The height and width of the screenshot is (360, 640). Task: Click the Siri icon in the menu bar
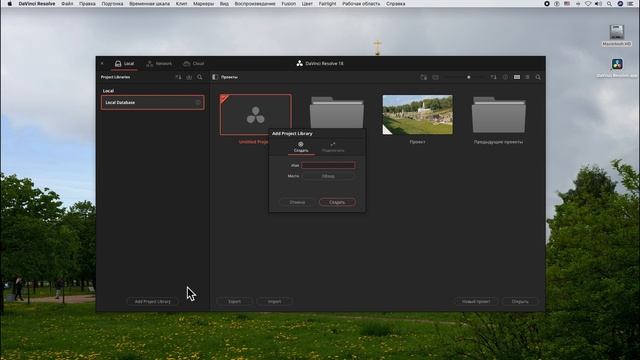(620, 4)
